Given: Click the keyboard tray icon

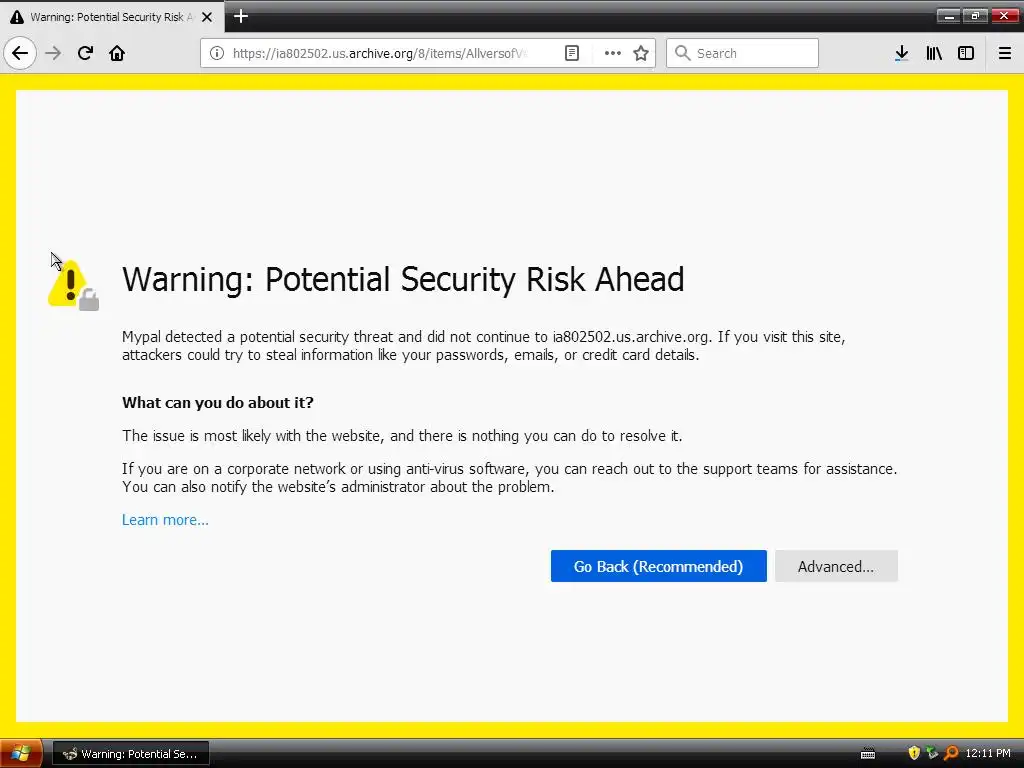Looking at the screenshot, I should tap(868, 754).
